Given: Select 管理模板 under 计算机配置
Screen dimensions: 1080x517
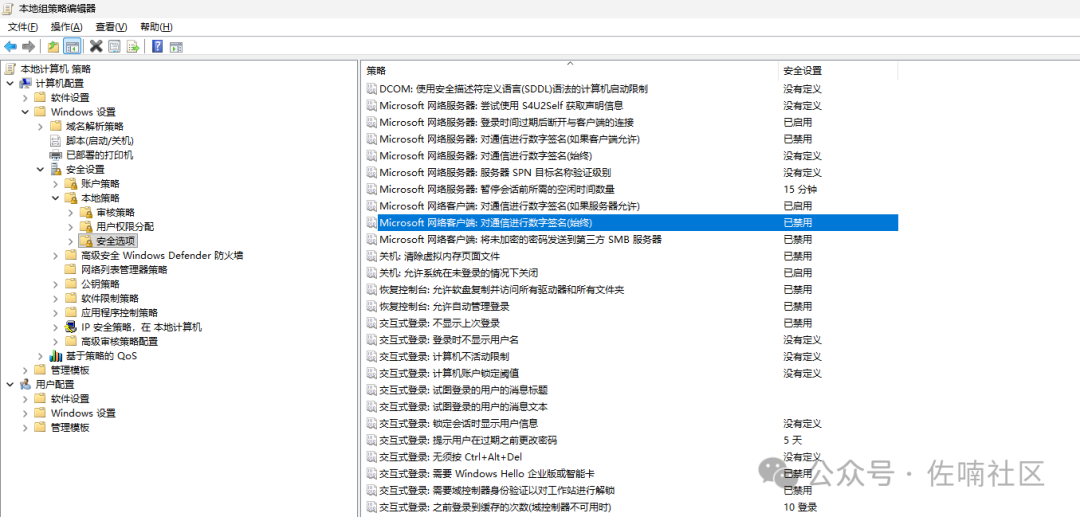Looking at the screenshot, I should click(70, 370).
